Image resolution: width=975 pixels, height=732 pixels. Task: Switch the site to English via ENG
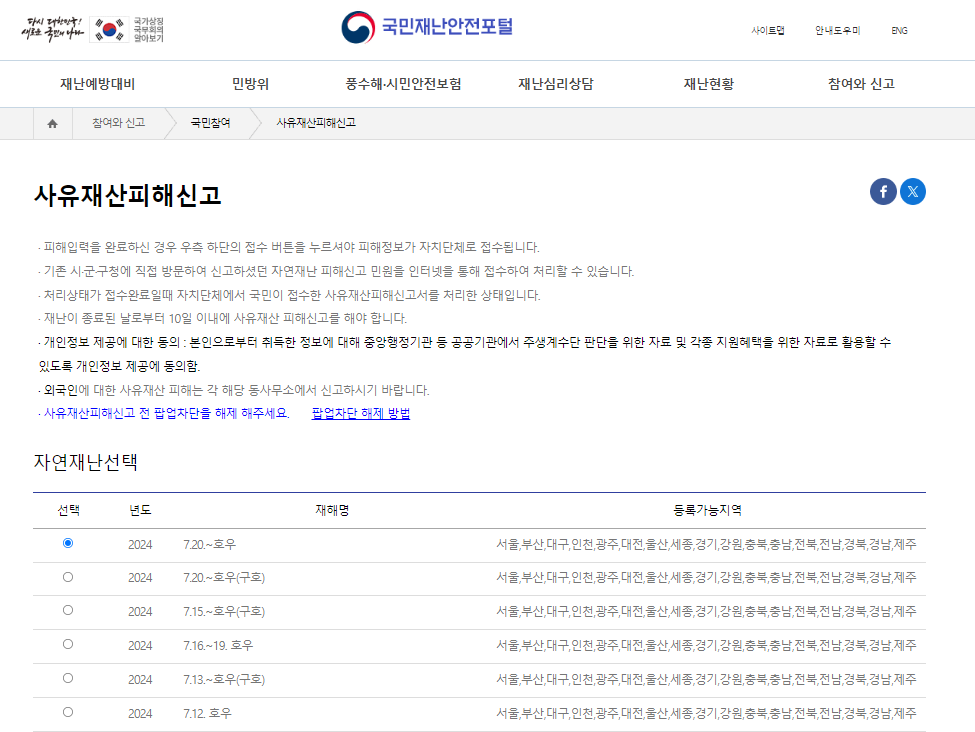click(x=898, y=31)
